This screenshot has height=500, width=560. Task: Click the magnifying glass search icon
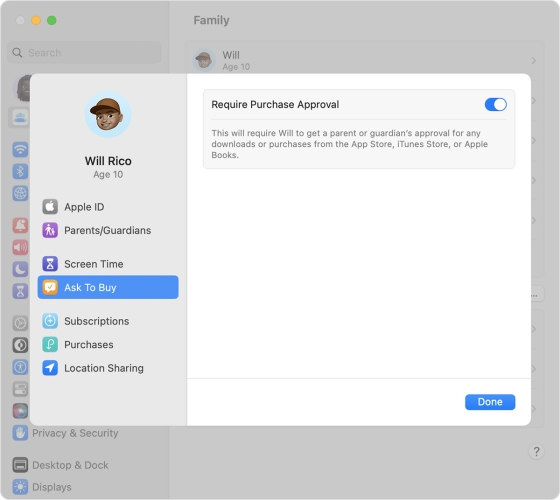(x=17, y=53)
